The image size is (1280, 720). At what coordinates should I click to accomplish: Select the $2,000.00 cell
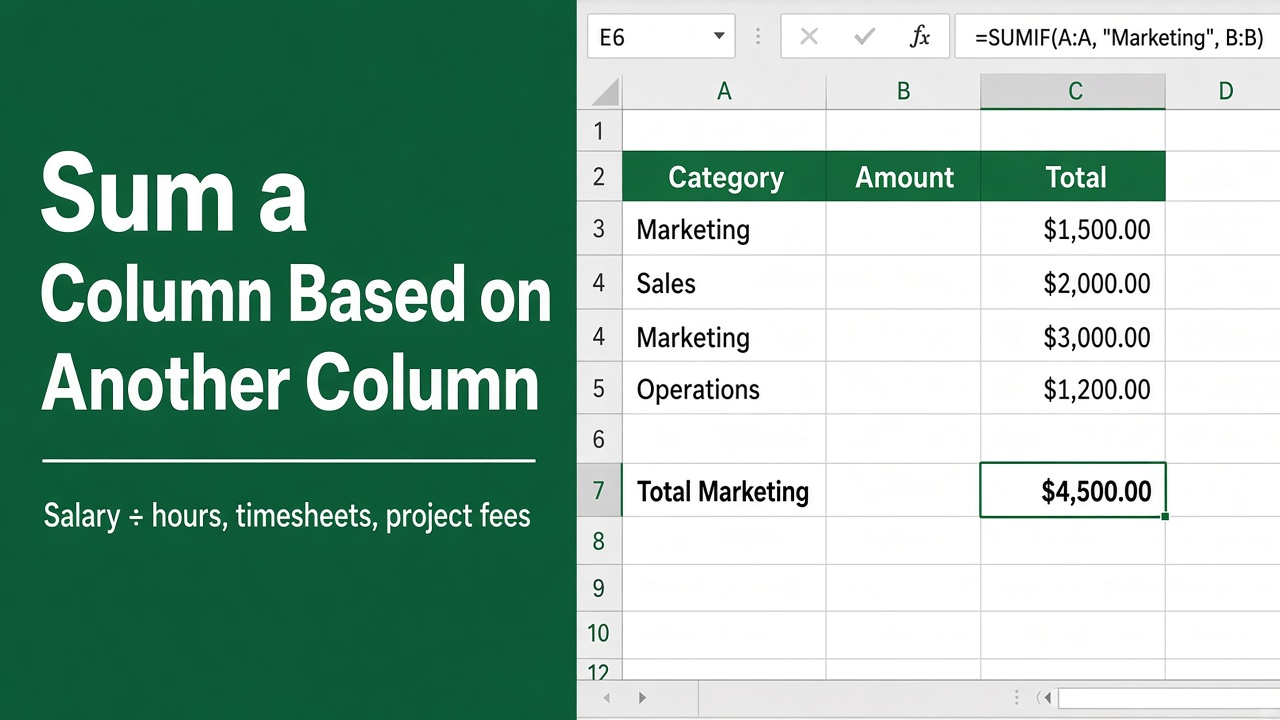tap(1074, 283)
